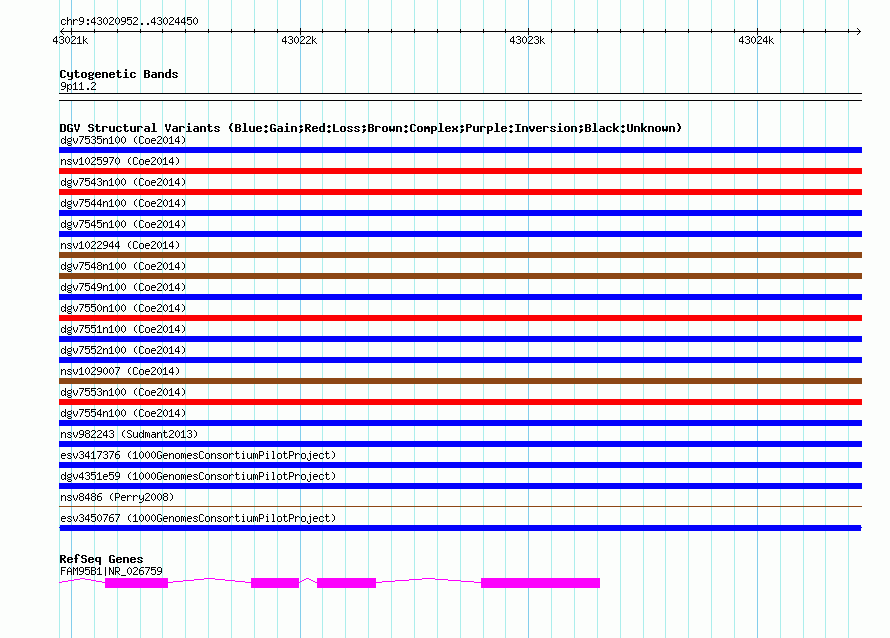Click the first magenta exon of FAM95B1
This screenshot has height=638, width=890.
pos(136,583)
